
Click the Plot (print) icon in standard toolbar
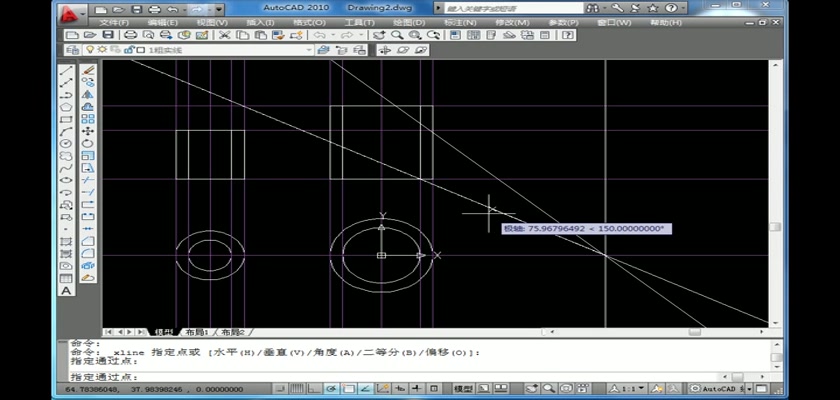130,35
